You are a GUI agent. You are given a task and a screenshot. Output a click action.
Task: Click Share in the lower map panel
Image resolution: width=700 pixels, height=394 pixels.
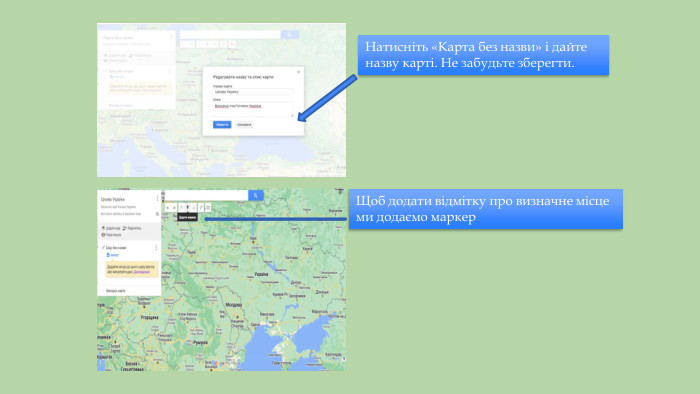[132, 228]
